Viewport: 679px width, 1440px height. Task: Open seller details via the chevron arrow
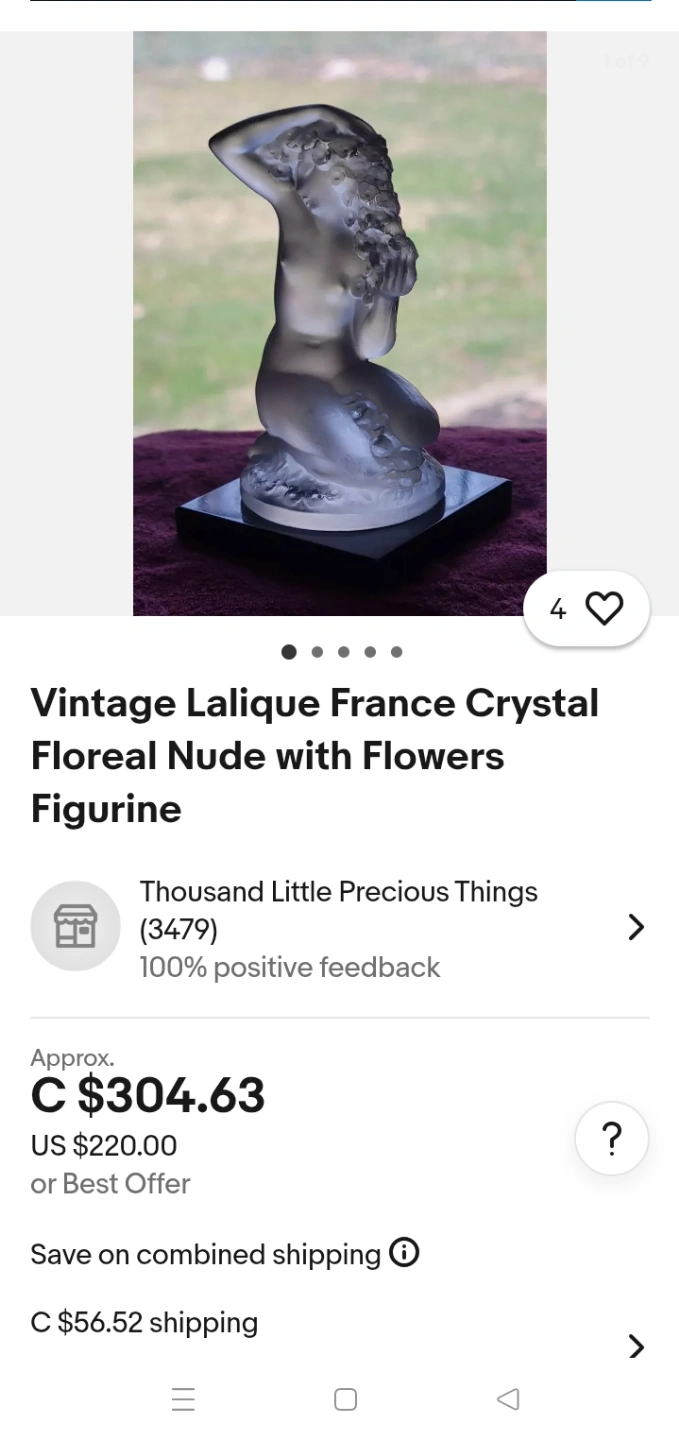636,927
